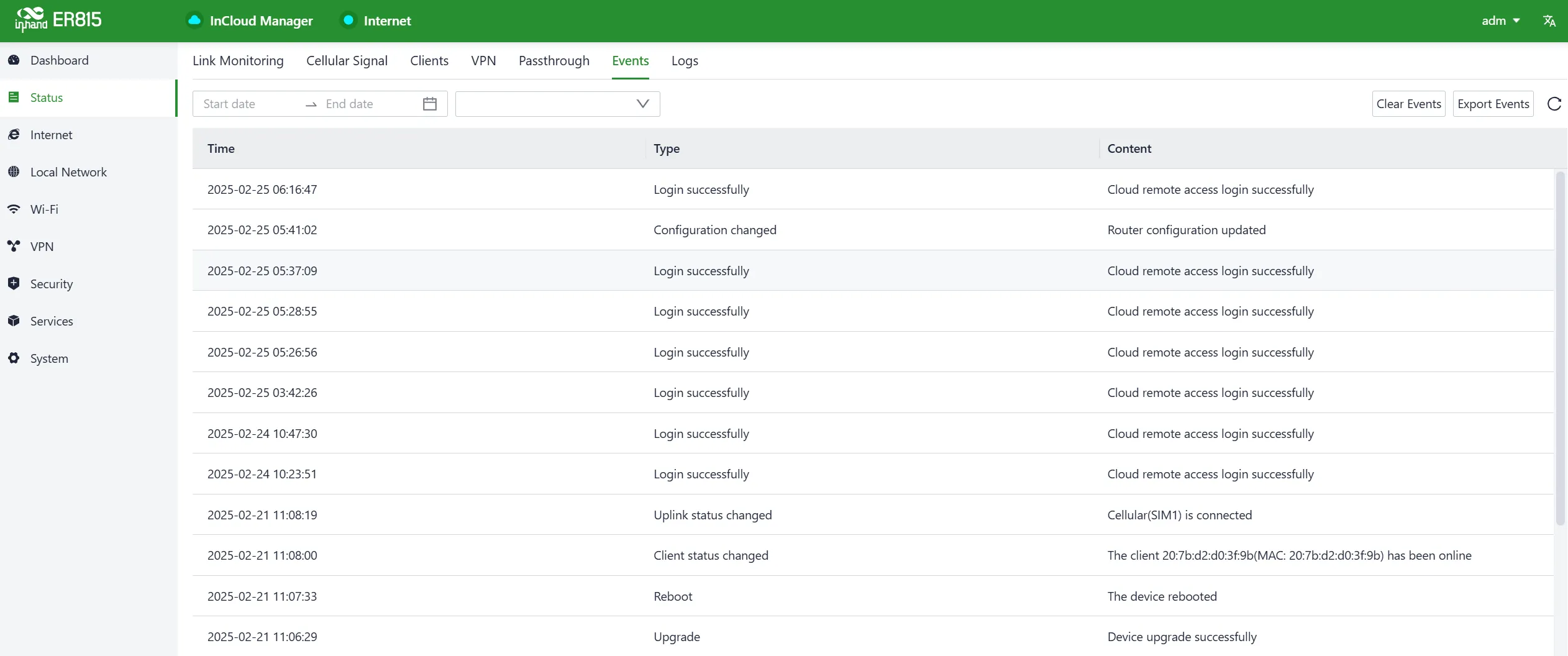Click the InCloud Manager cloud status icon

(194, 20)
